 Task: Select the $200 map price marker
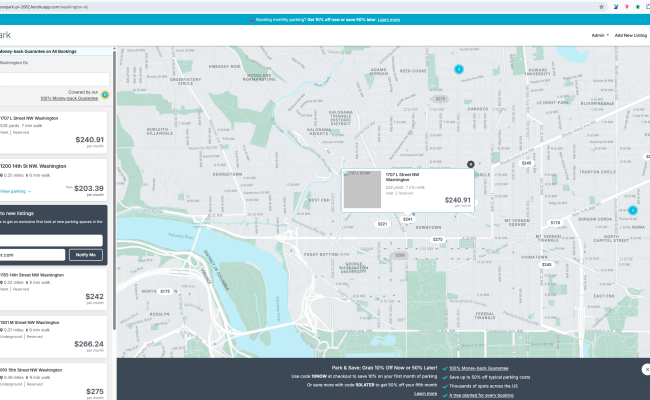[x=400, y=255]
